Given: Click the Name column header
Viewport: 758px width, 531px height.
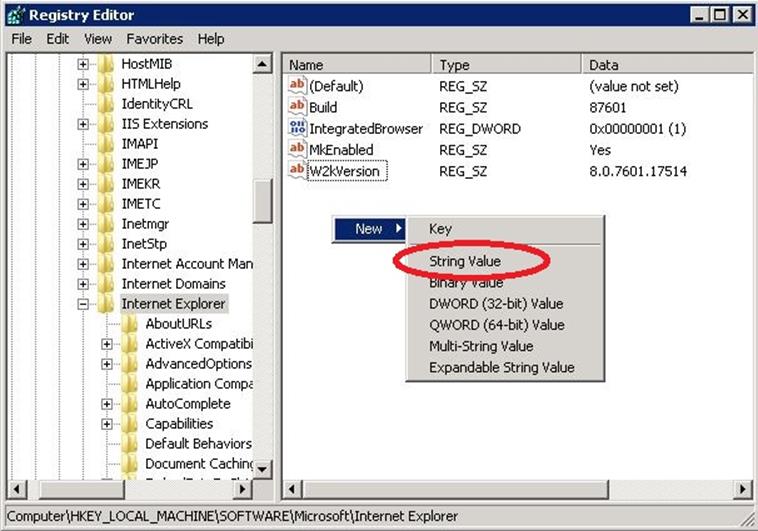Looking at the screenshot, I should click(x=356, y=64).
